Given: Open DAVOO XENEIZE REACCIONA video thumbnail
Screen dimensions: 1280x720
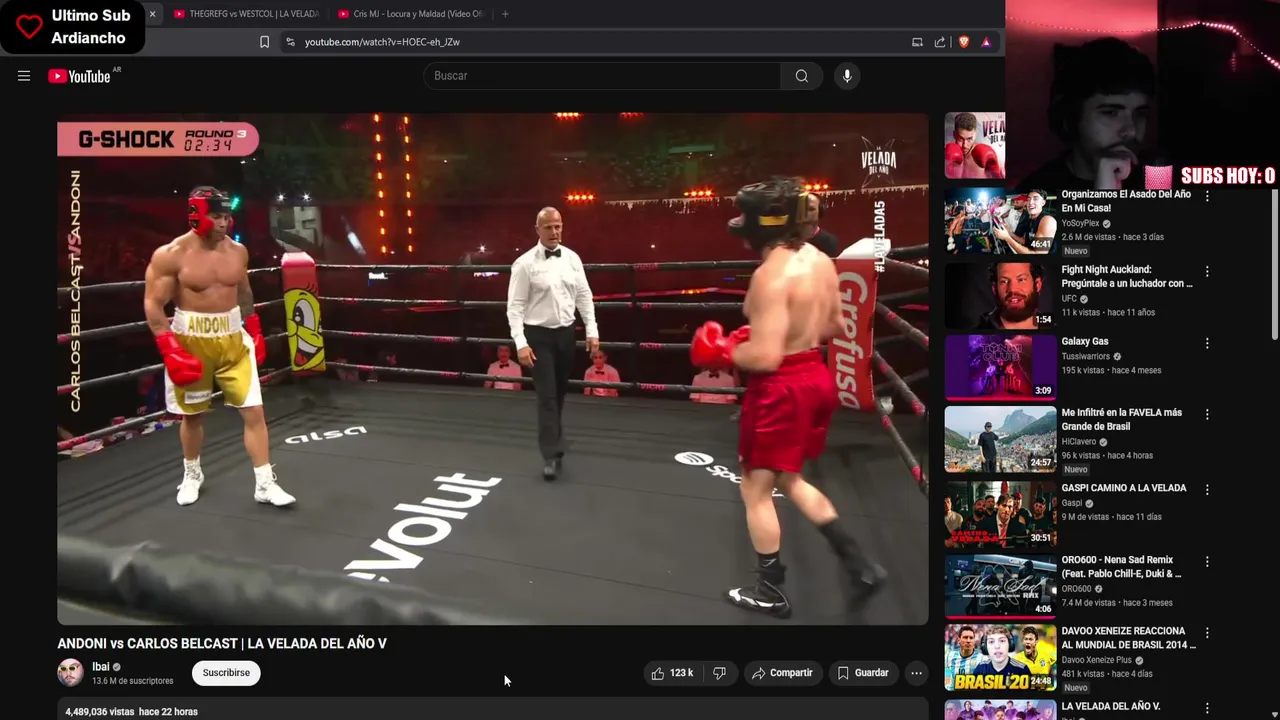Looking at the screenshot, I should (1000, 658).
